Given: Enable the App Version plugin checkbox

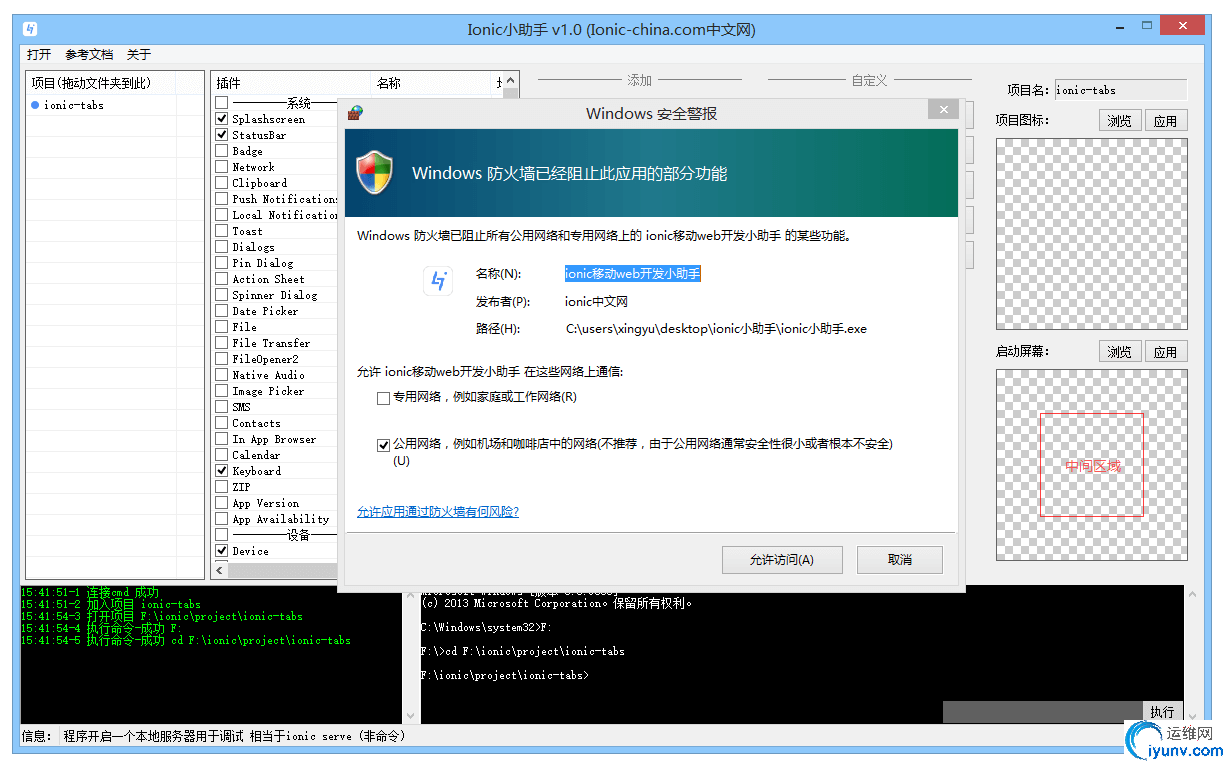Looking at the screenshot, I should click(x=222, y=503).
